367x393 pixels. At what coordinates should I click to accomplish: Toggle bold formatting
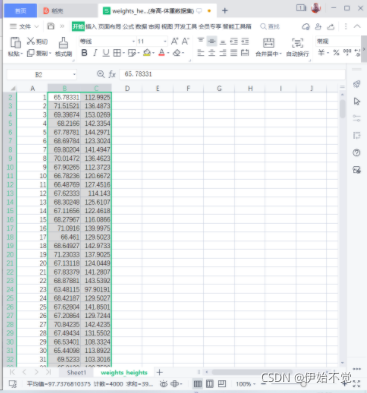[84, 53]
